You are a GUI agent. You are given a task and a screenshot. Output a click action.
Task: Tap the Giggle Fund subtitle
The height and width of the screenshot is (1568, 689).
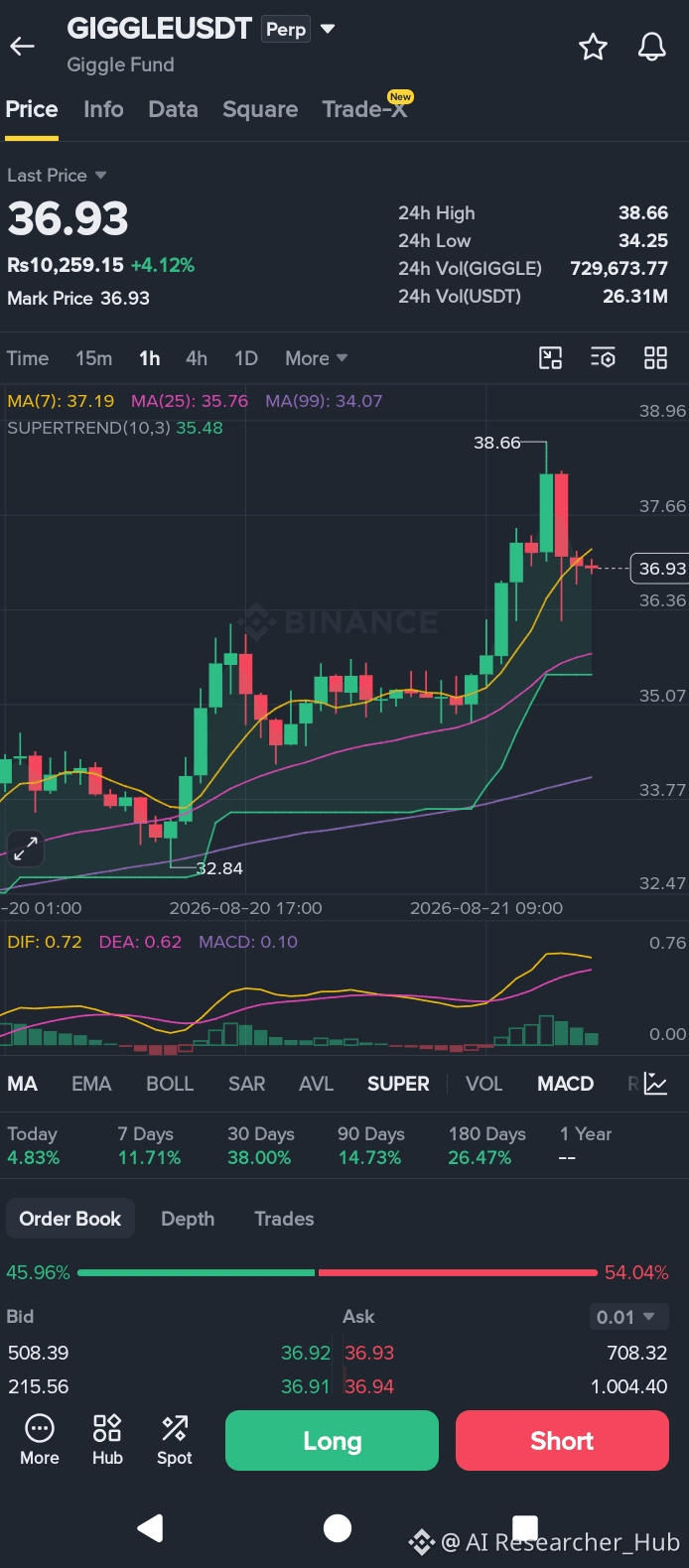tap(120, 65)
